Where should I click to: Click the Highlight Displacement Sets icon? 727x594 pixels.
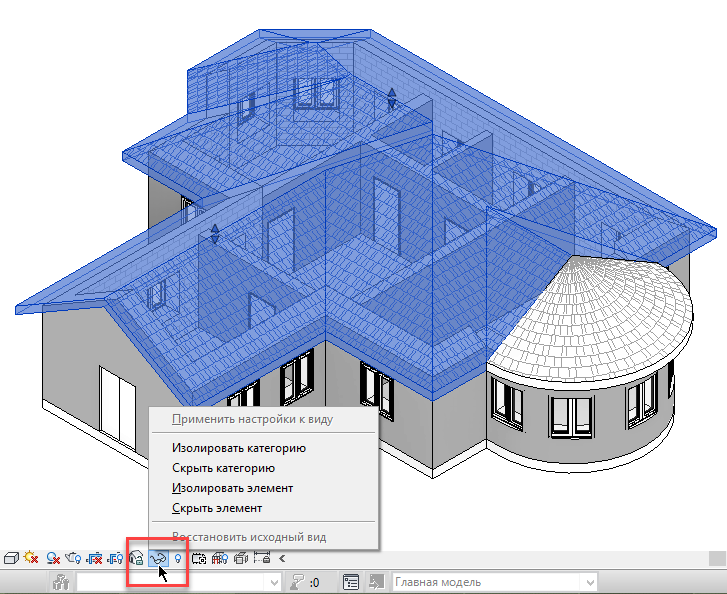241,558
